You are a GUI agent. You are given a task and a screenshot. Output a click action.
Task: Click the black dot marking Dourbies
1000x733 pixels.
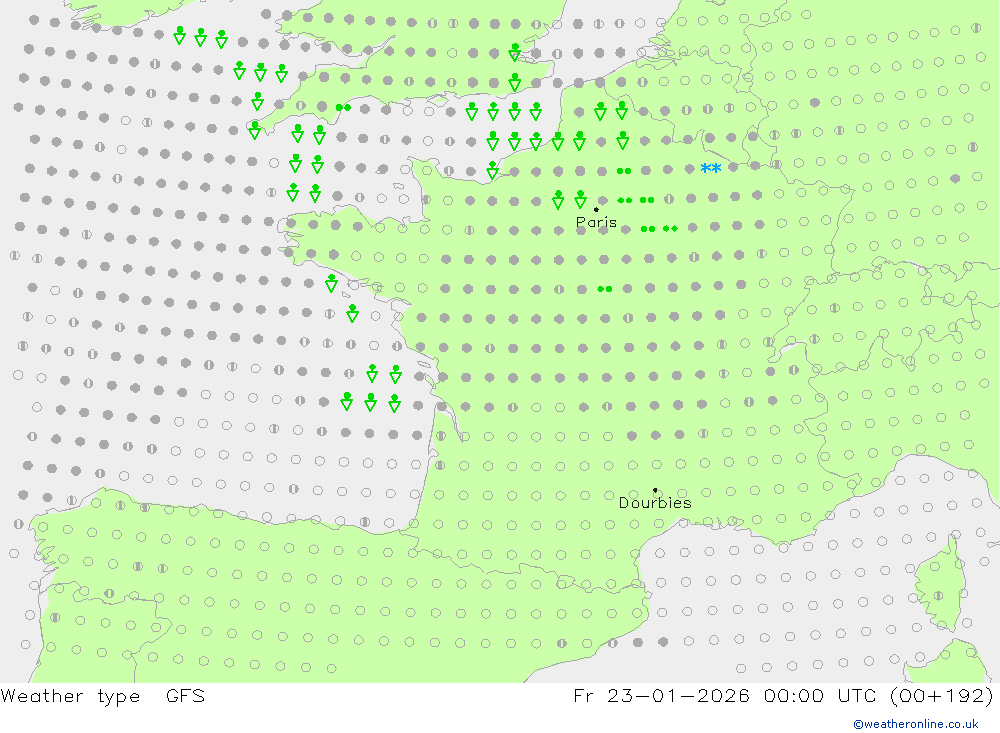click(x=655, y=490)
